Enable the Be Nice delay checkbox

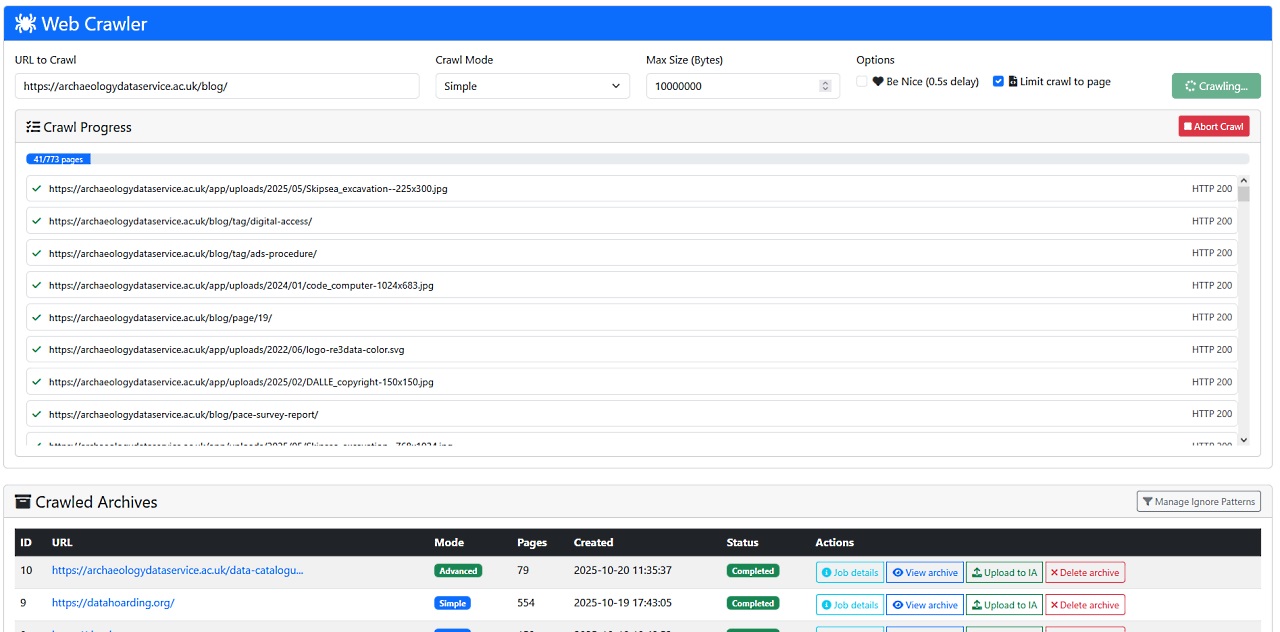pos(863,82)
